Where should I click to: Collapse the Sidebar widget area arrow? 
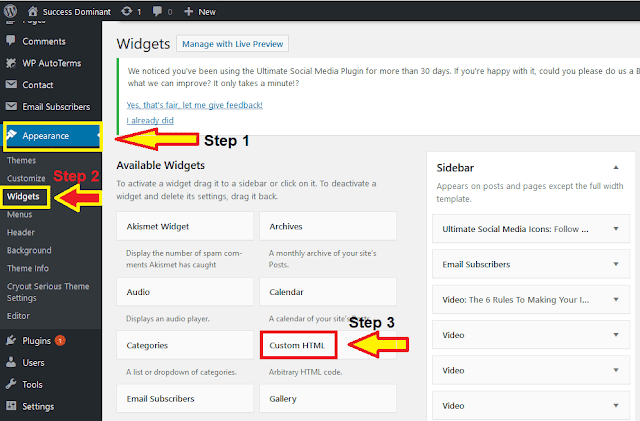[616, 167]
